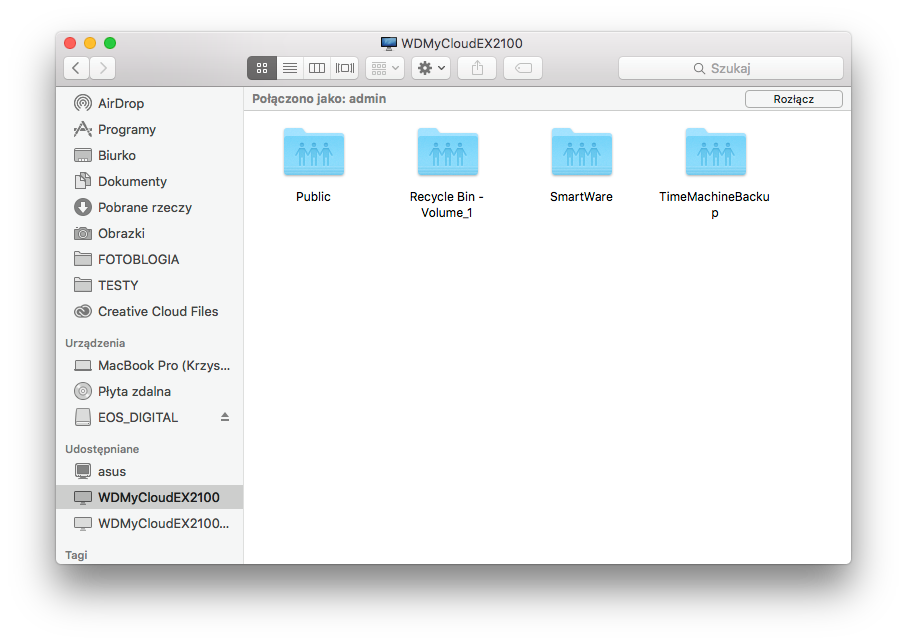Open the gear action menu
This screenshot has width=907, height=644.
[431, 68]
